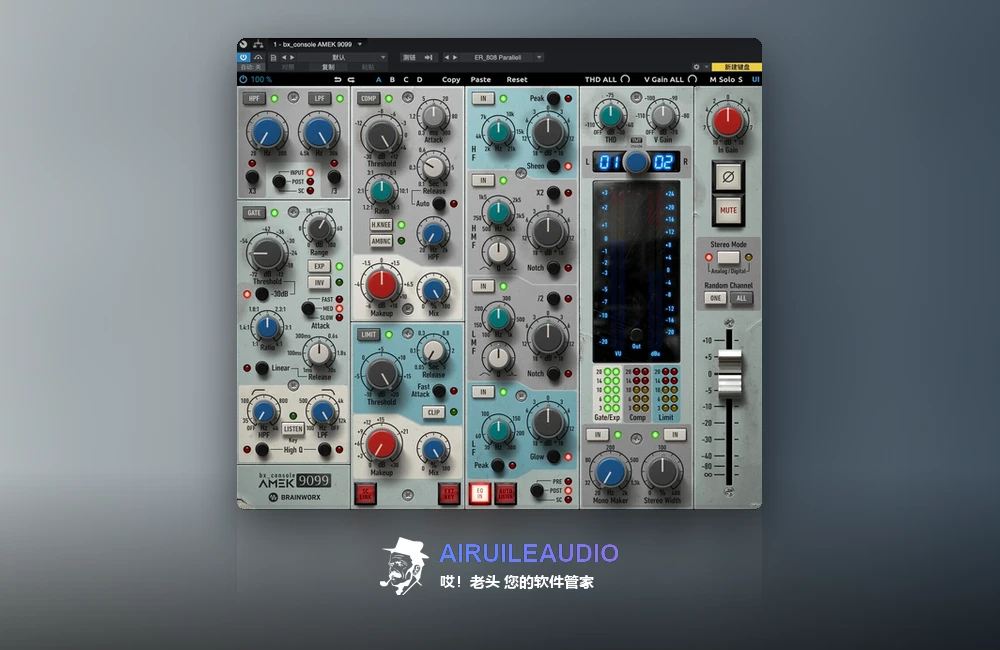Toggle the plugin power icon beside 100 %
The image size is (1000, 650).
pyautogui.click(x=243, y=79)
